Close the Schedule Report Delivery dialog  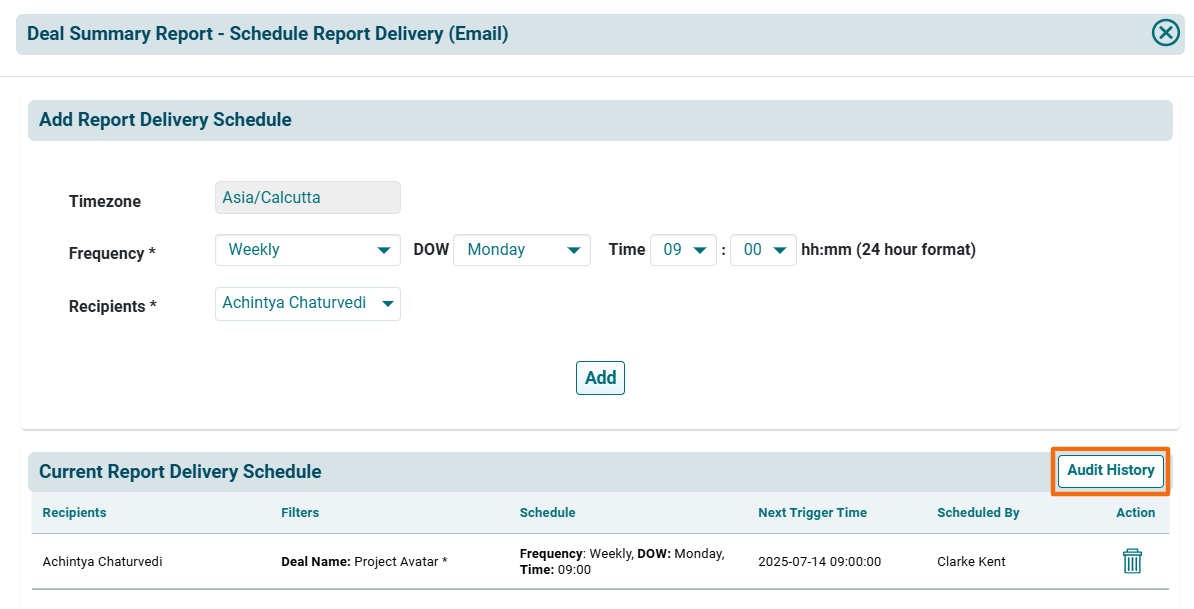[x=1165, y=33]
